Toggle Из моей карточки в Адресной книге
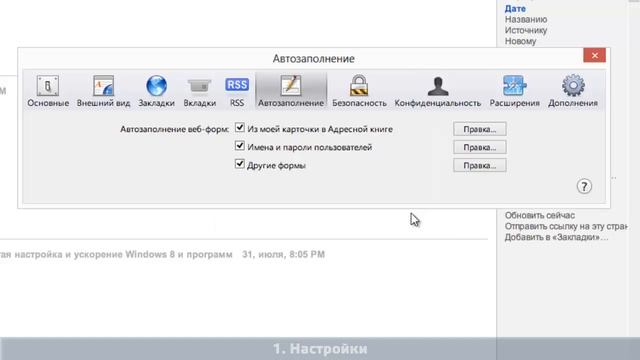Viewport: 640px width, 360px height. point(240,128)
